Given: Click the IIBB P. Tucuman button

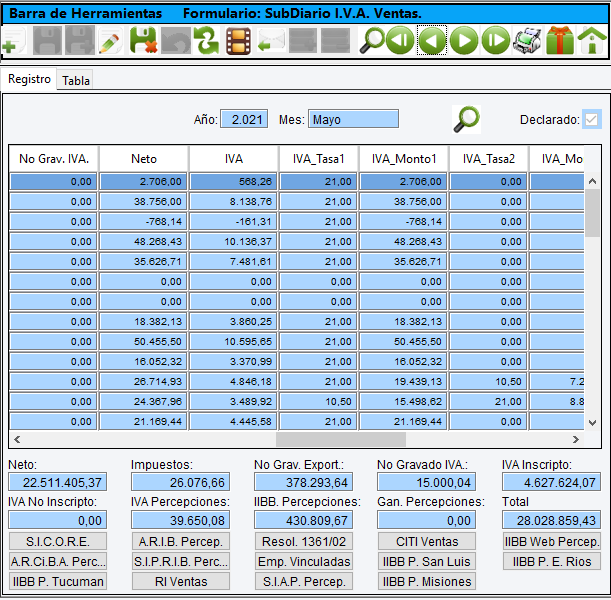Looking at the screenshot, I should (x=58, y=581).
